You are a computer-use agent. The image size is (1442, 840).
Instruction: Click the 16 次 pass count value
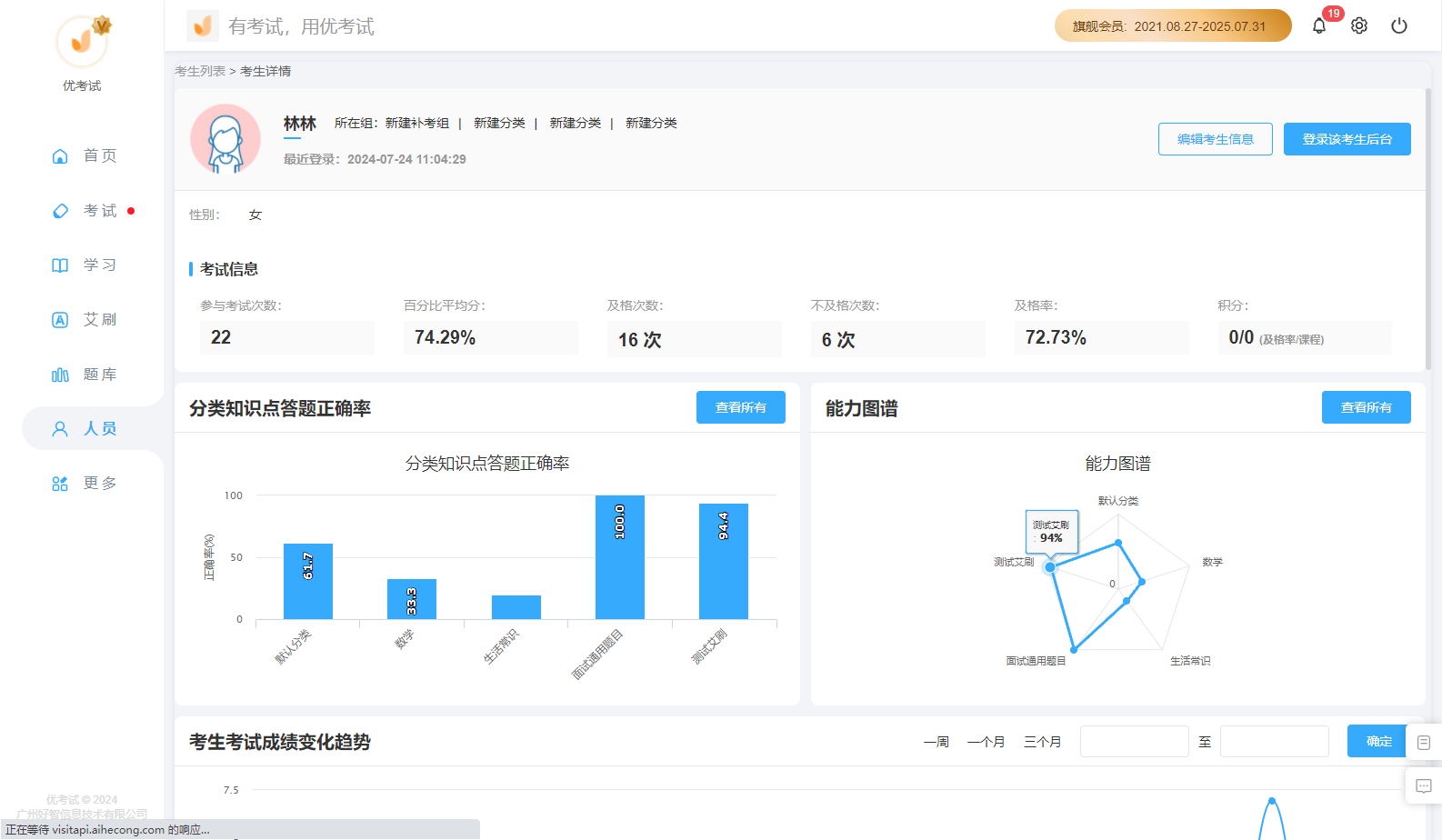[x=640, y=339]
